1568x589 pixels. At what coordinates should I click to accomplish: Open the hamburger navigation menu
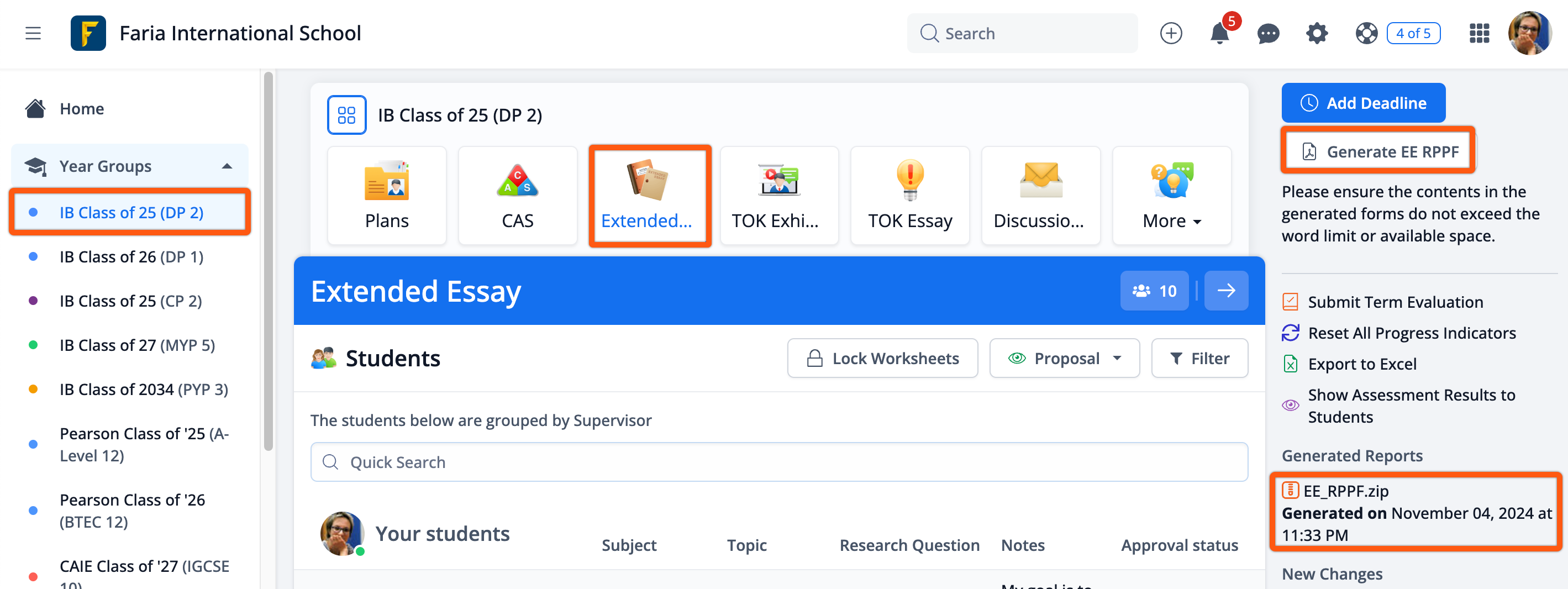[x=33, y=33]
